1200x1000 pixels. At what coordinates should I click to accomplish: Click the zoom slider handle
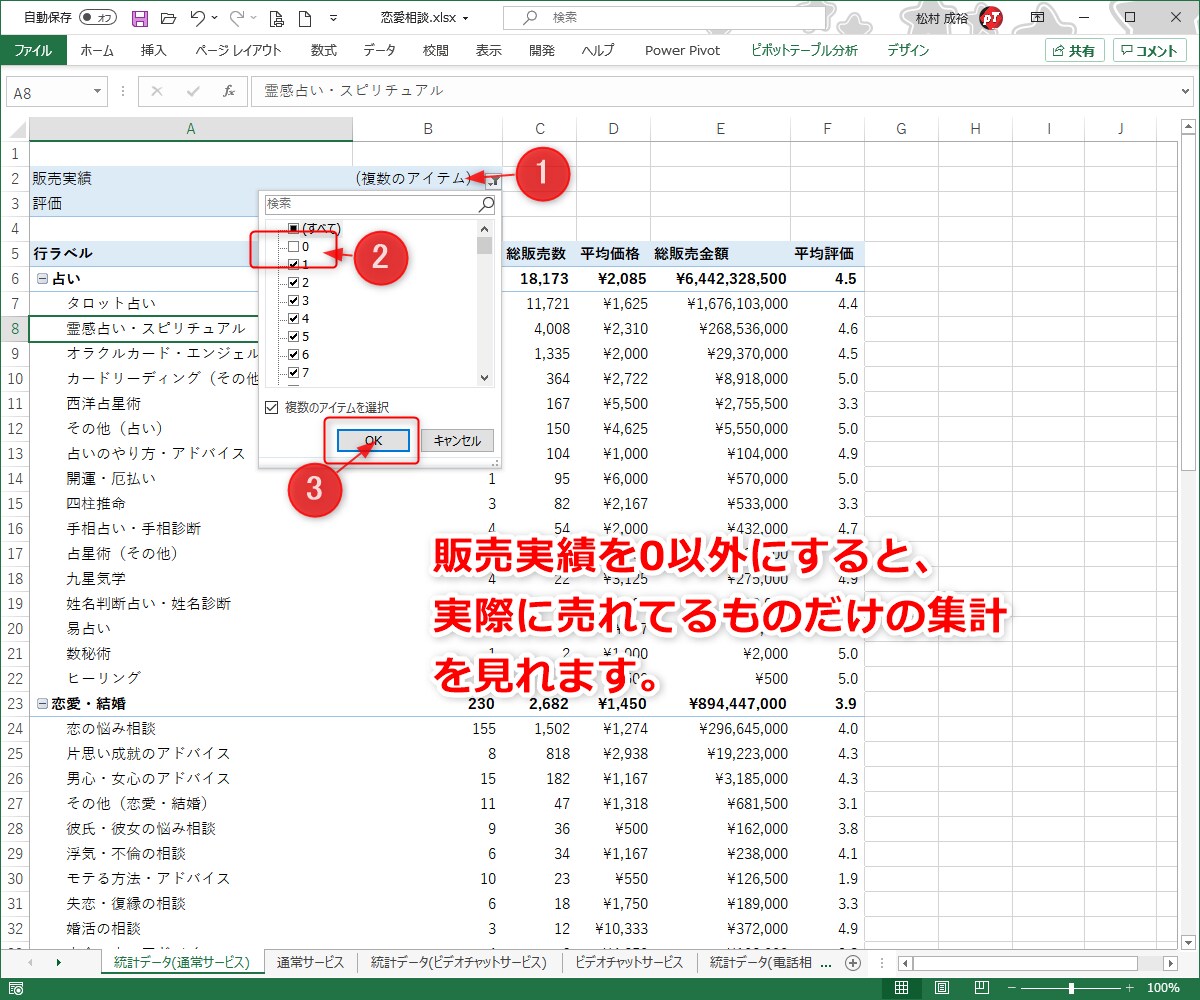tap(1072, 988)
